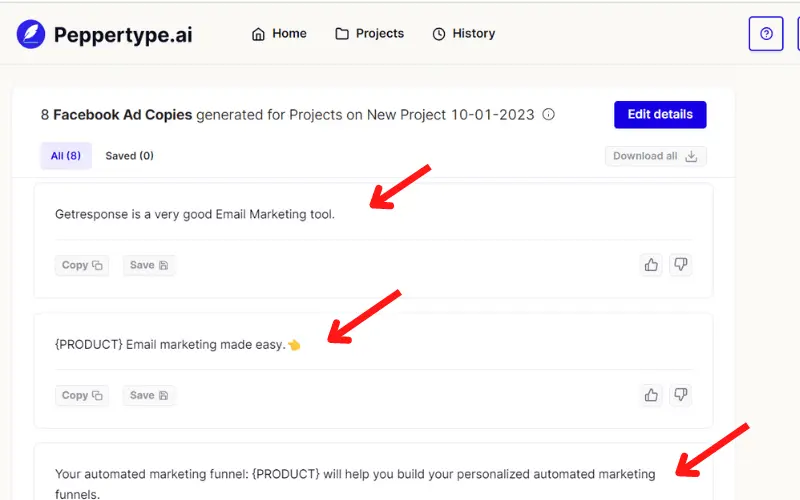Thumbs down the Getresponse ad copy
Image resolution: width=800 pixels, height=500 pixels.
(x=681, y=265)
